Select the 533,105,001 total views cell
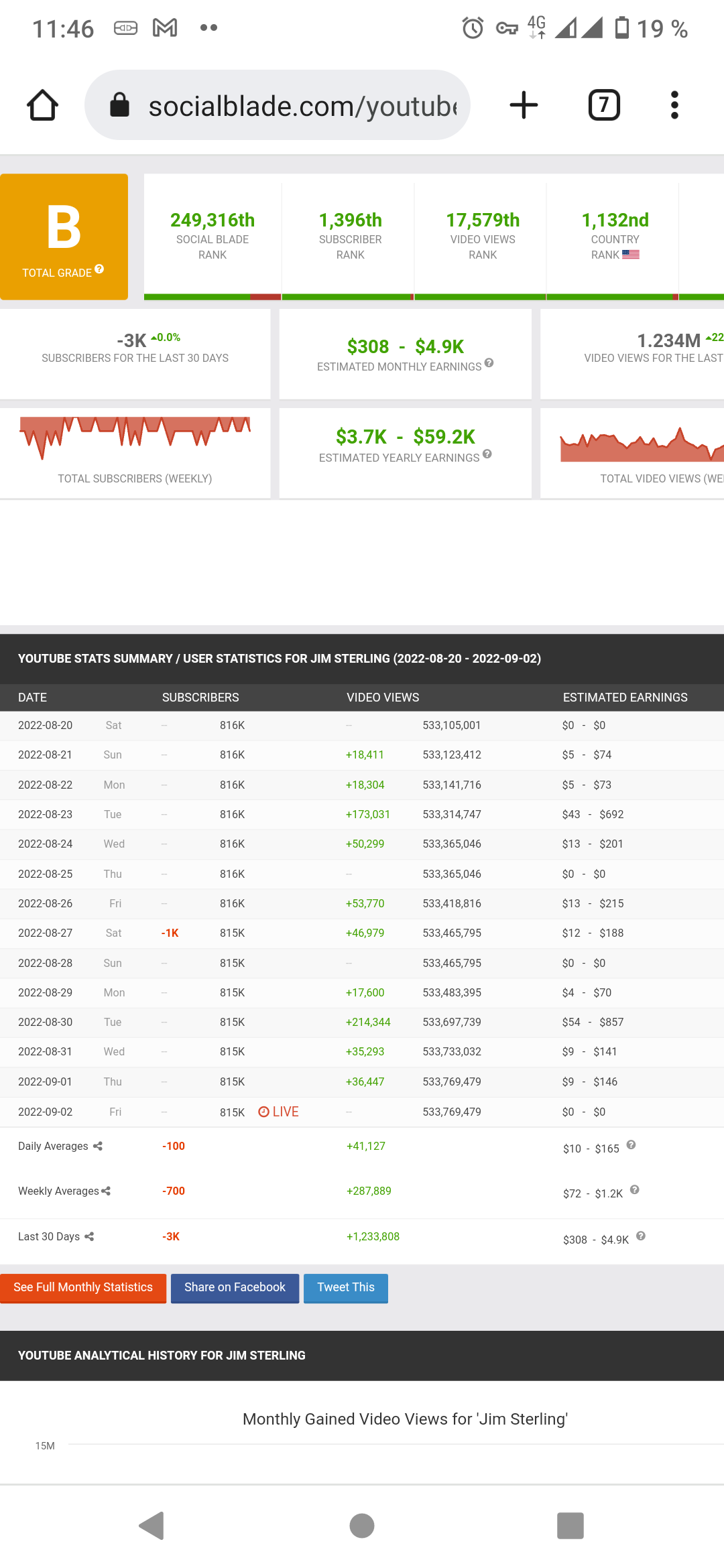 coord(451,725)
